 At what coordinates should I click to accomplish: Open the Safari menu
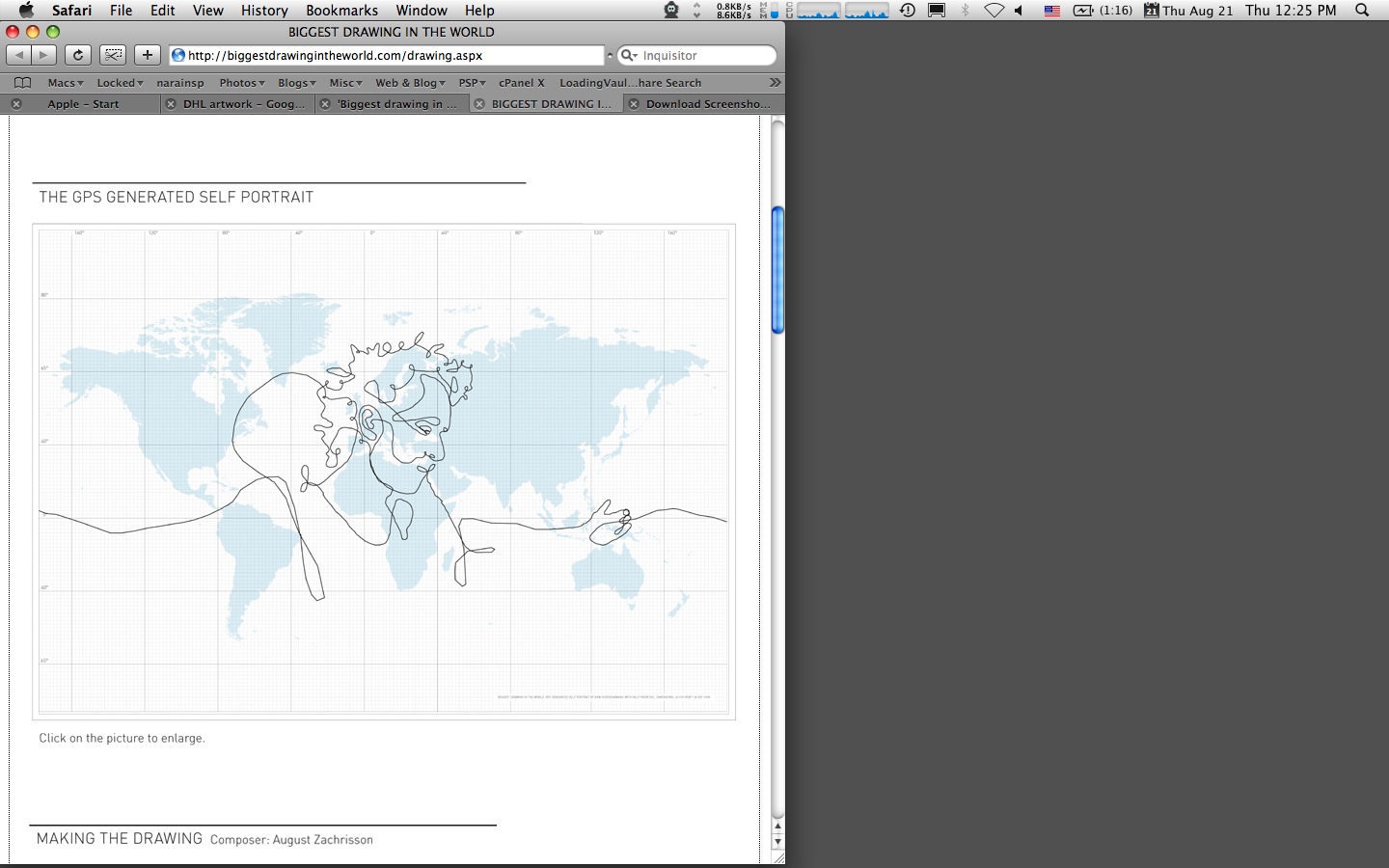[72, 11]
